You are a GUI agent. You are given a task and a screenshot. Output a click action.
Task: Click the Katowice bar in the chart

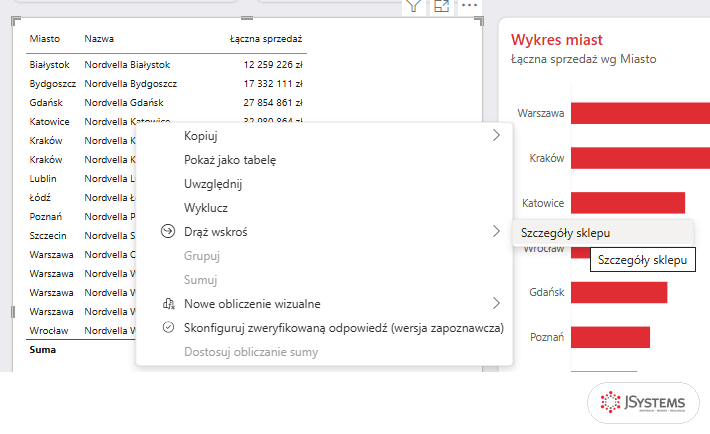click(x=628, y=203)
